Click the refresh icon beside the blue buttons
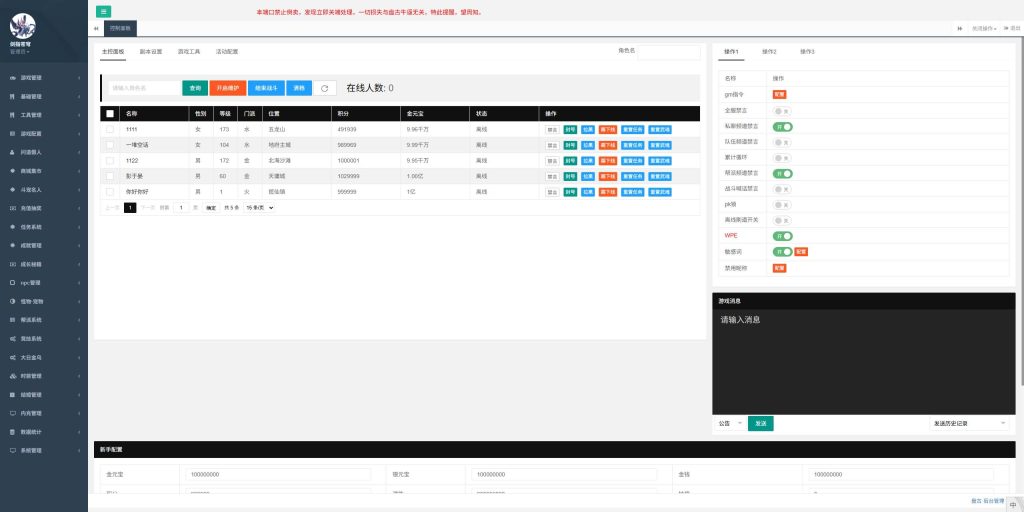This screenshot has width=1024, height=512. pos(323,88)
